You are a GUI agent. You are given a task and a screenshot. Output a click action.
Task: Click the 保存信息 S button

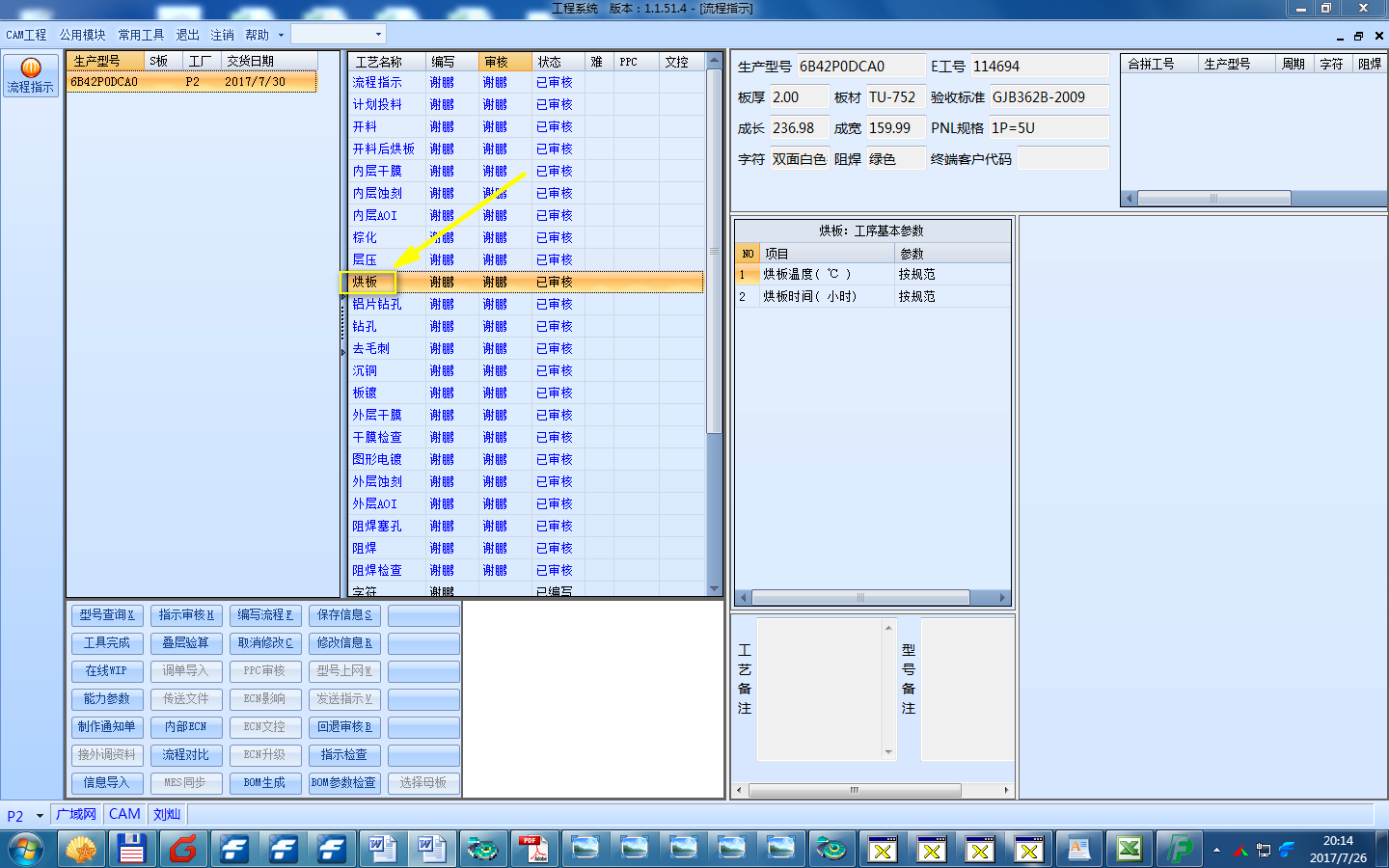click(344, 615)
